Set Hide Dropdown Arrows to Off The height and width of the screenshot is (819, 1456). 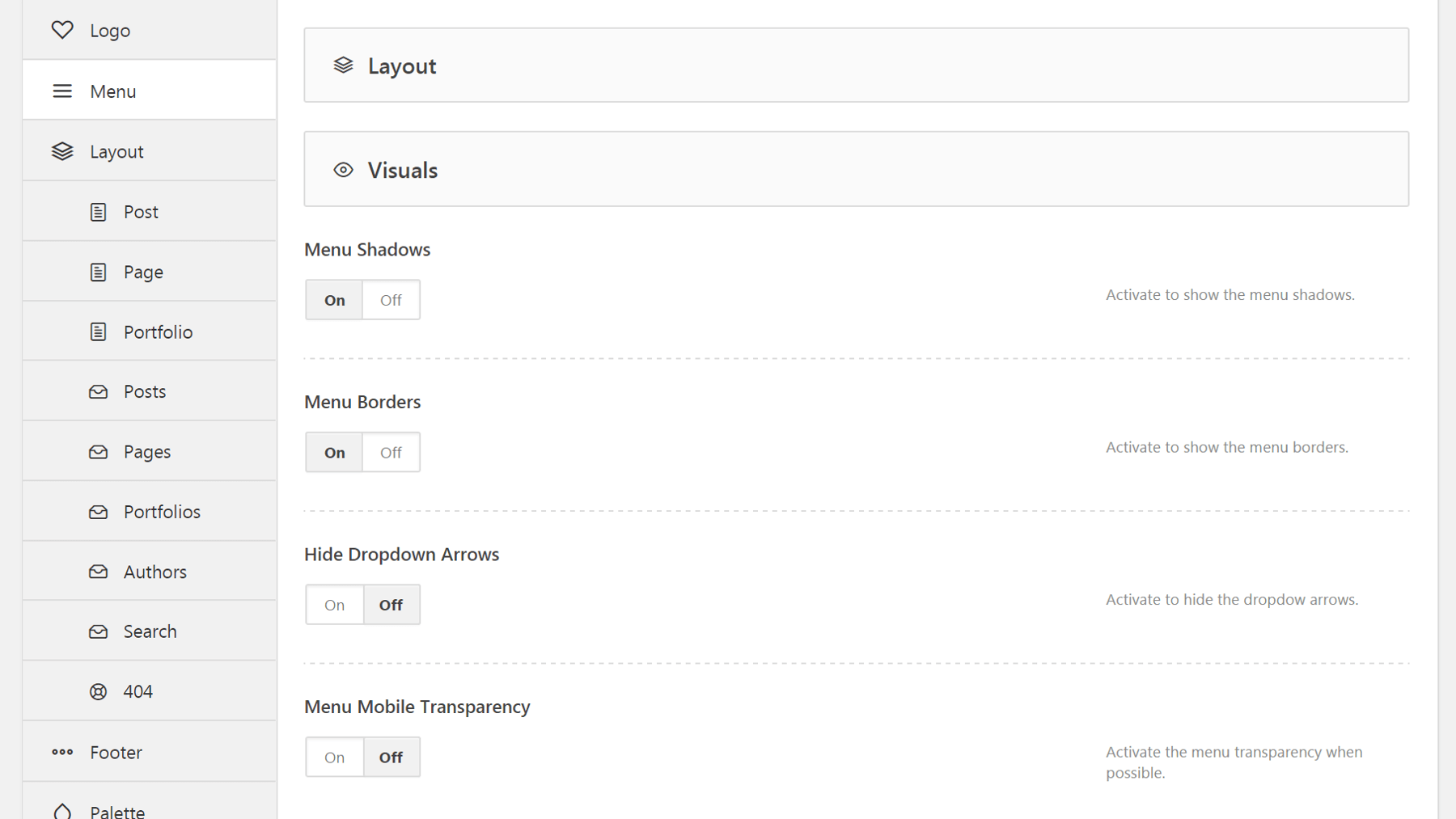point(391,605)
